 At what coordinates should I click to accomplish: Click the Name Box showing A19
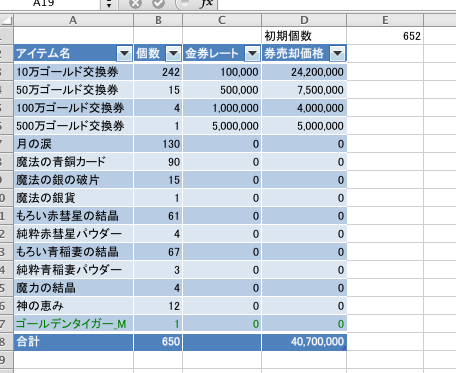(50, 4)
